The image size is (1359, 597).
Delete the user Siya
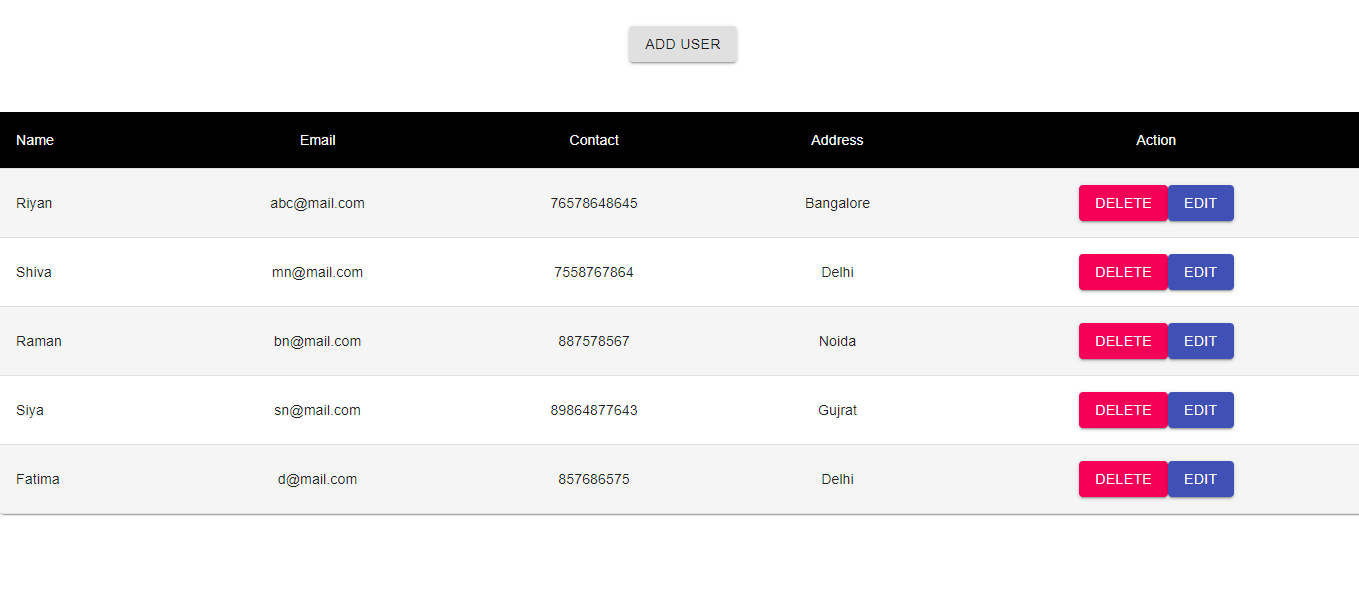click(1122, 410)
